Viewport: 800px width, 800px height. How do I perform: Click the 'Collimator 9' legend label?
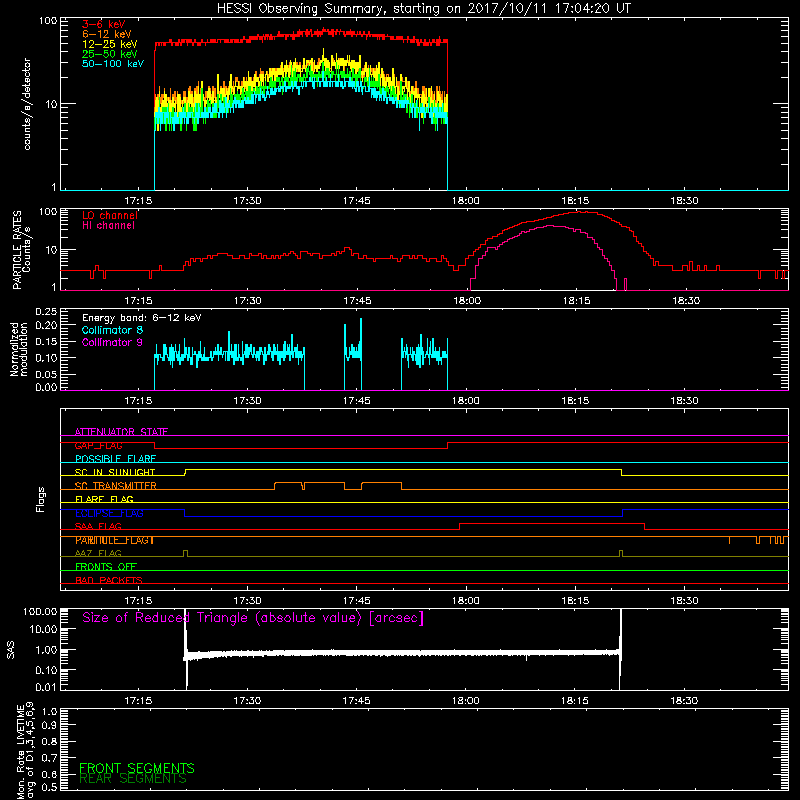pyautogui.click(x=112, y=342)
